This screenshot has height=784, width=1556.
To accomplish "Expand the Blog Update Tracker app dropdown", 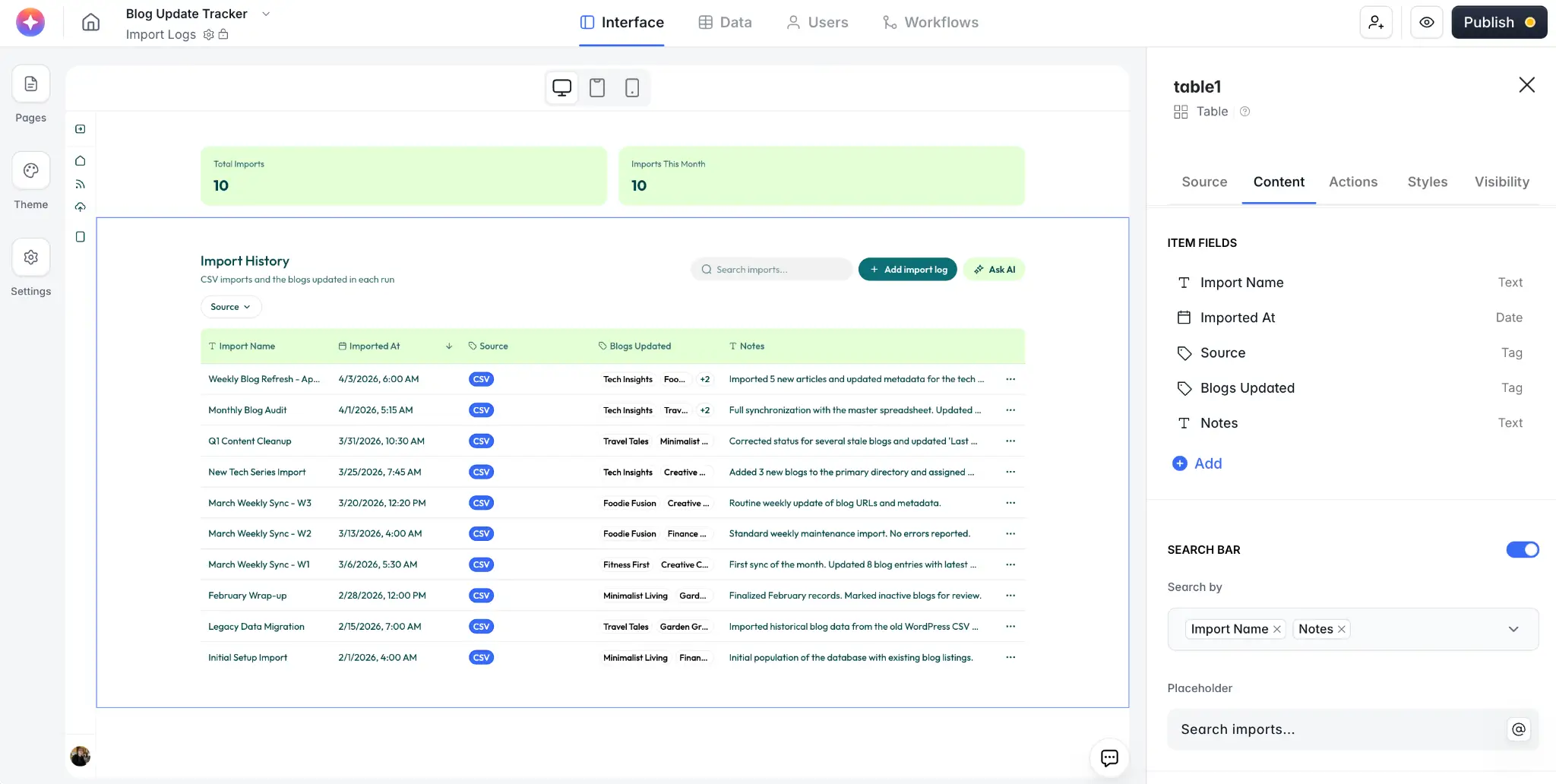I will 266,14.
